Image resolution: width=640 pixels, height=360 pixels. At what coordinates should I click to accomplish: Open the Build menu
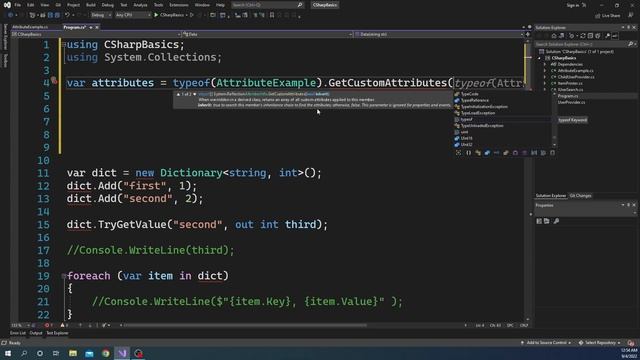(x=91, y=5)
